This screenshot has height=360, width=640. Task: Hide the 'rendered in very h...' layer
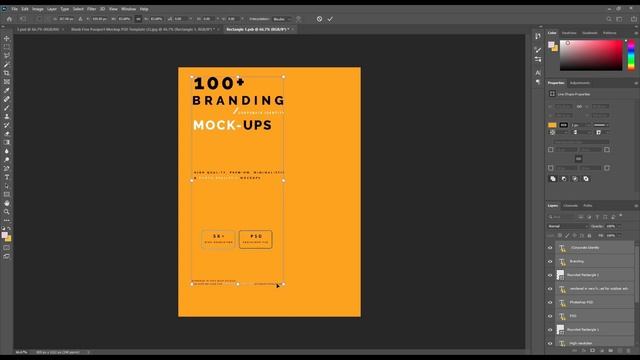pyautogui.click(x=550, y=289)
